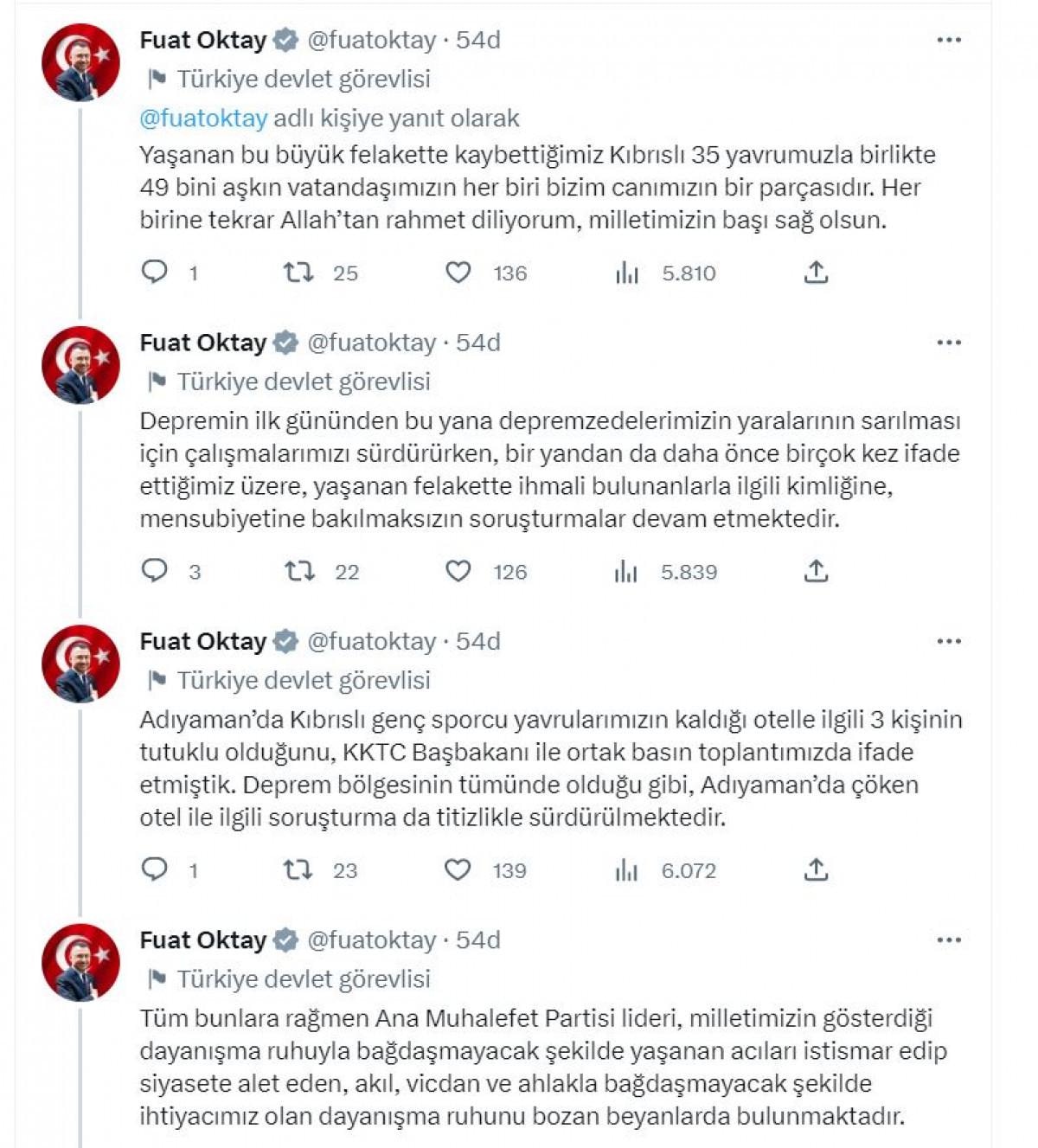1038x1148 pixels.
Task: Like the Adıyaman hotel tweet with 139 likes
Action: pyautogui.click(x=458, y=869)
